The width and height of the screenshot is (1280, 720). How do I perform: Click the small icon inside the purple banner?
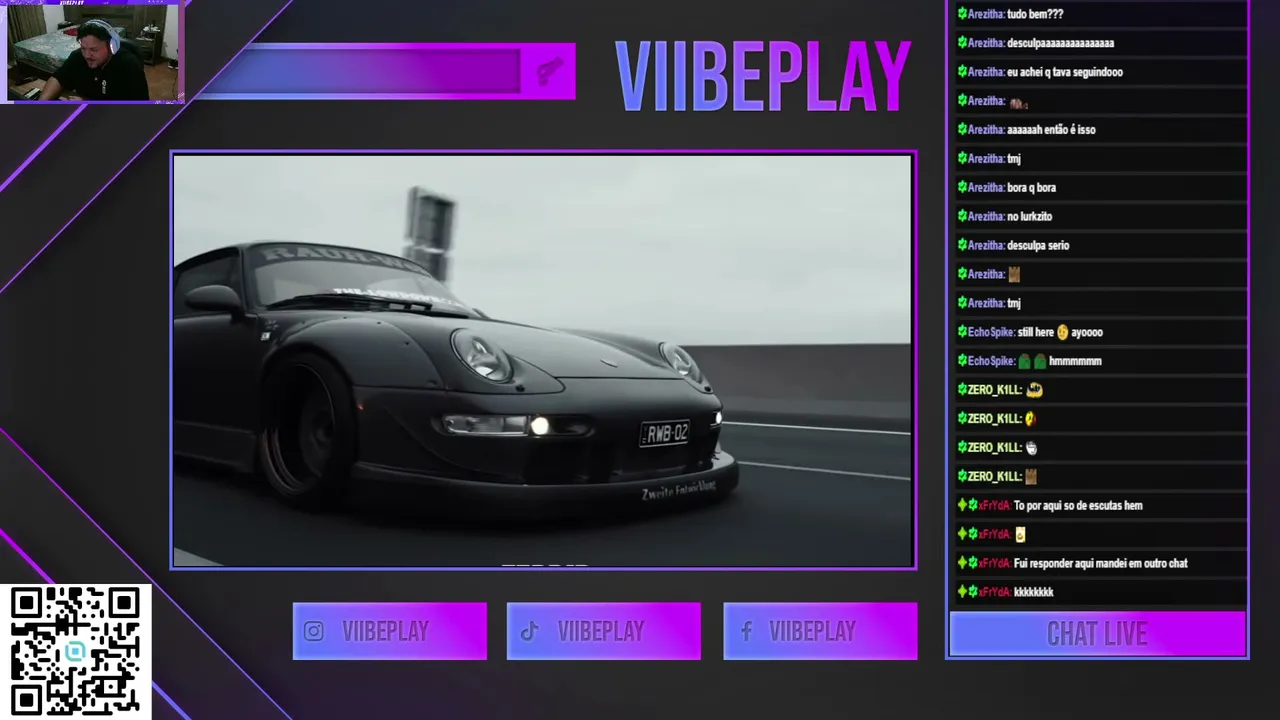point(548,70)
